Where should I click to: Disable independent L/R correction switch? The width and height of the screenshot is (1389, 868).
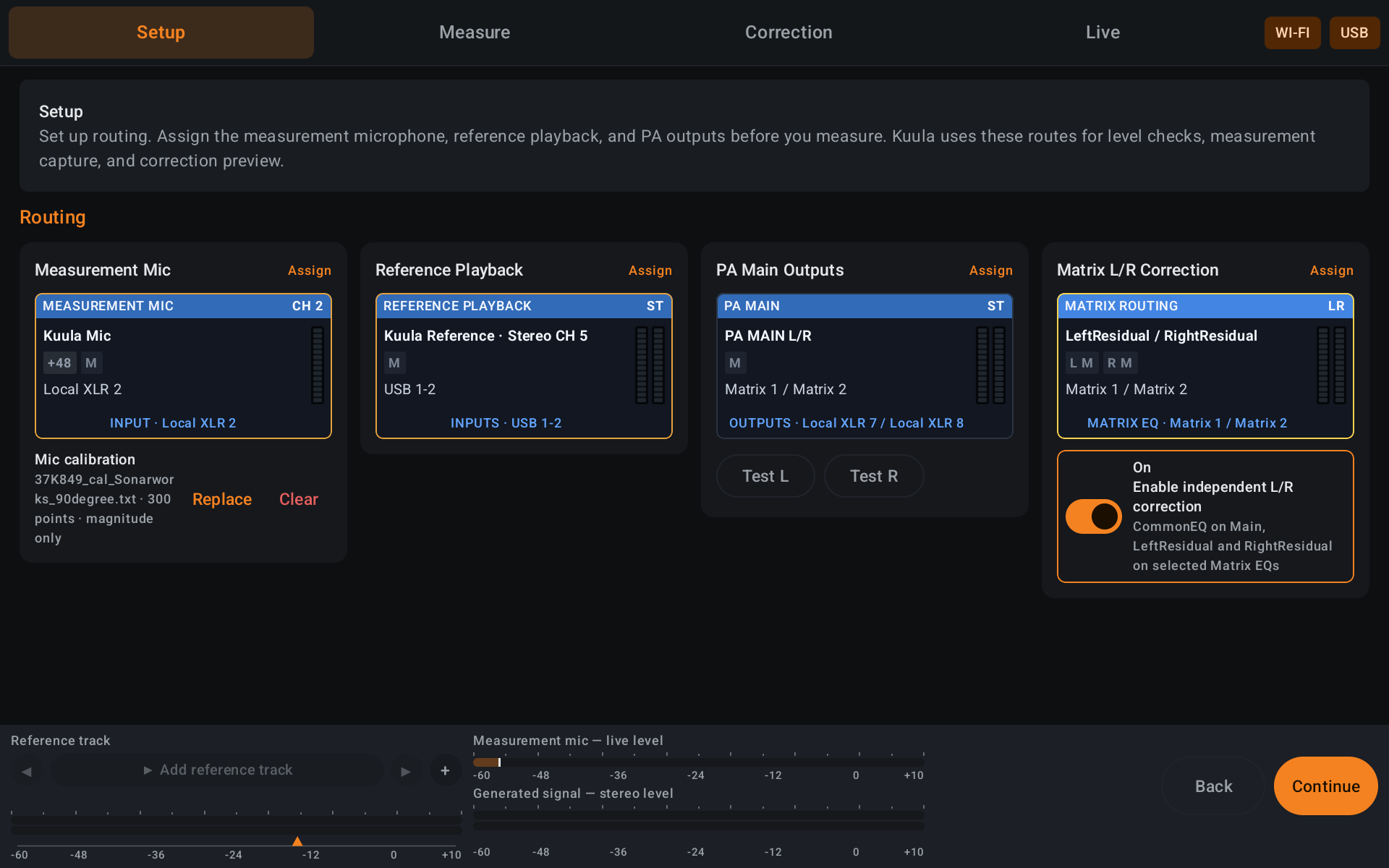(1093, 516)
